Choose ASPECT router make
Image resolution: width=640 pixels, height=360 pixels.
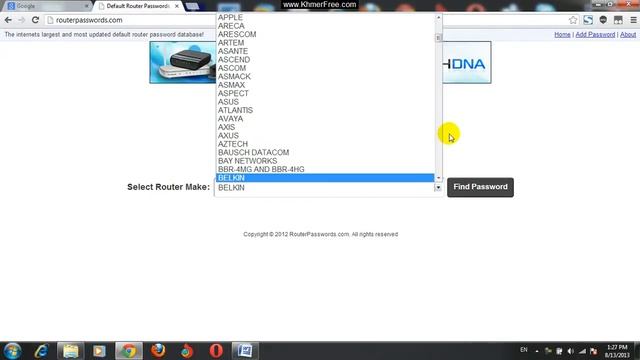pyautogui.click(x=325, y=93)
